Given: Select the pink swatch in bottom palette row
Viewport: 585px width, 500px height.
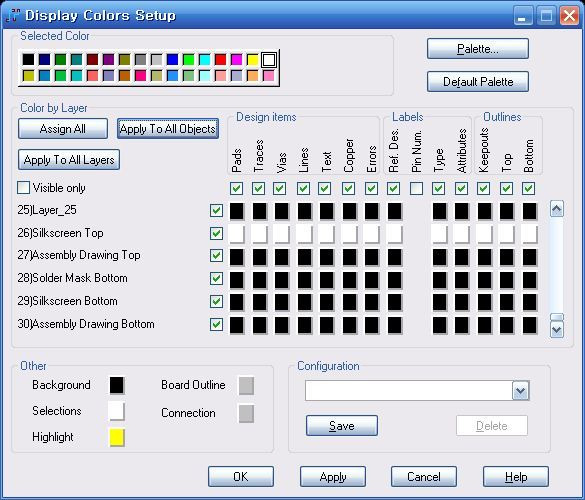Looking at the screenshot, I should tap(269, 76).
